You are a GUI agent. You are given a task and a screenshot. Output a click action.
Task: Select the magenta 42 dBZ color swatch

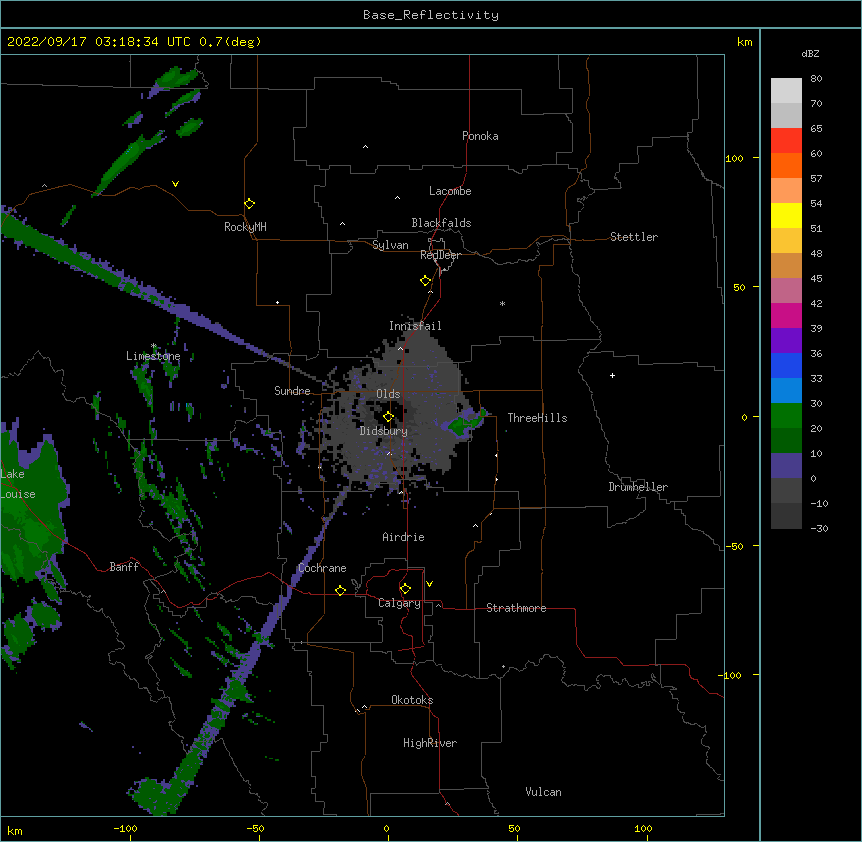click(786, 315)
